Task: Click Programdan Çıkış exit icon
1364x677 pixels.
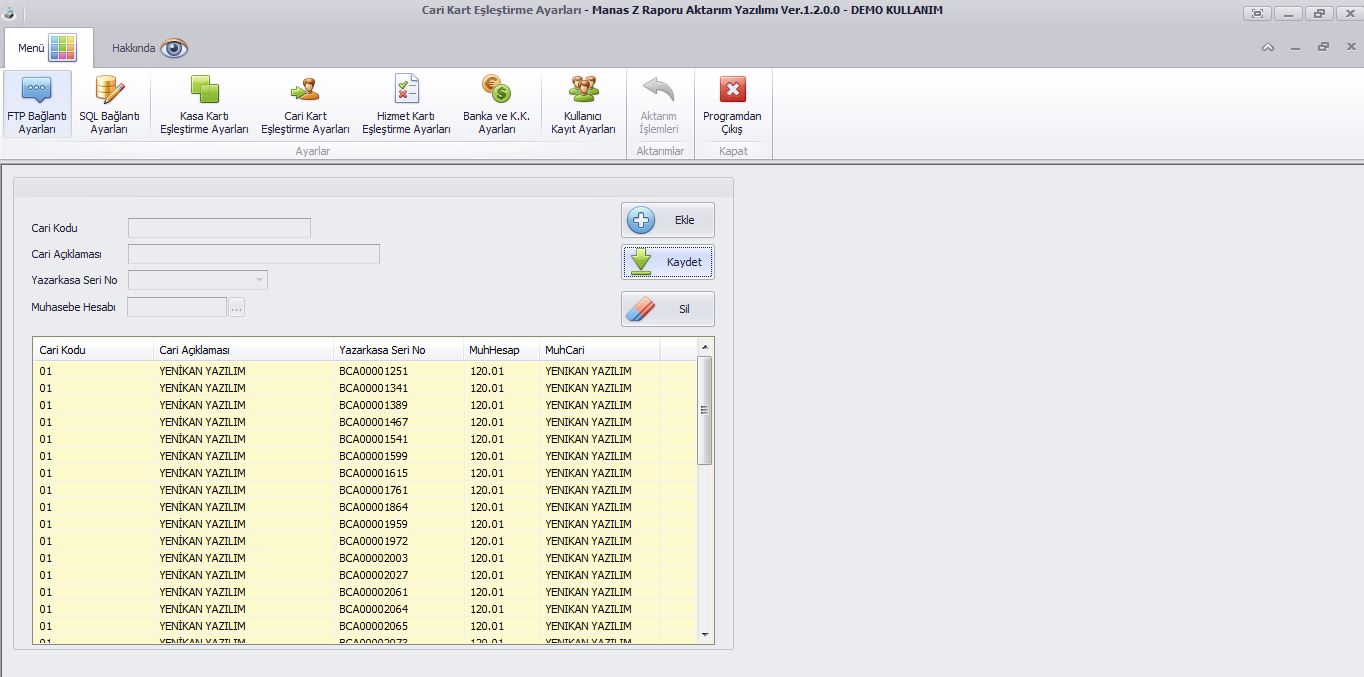Action: click(732, 91)
